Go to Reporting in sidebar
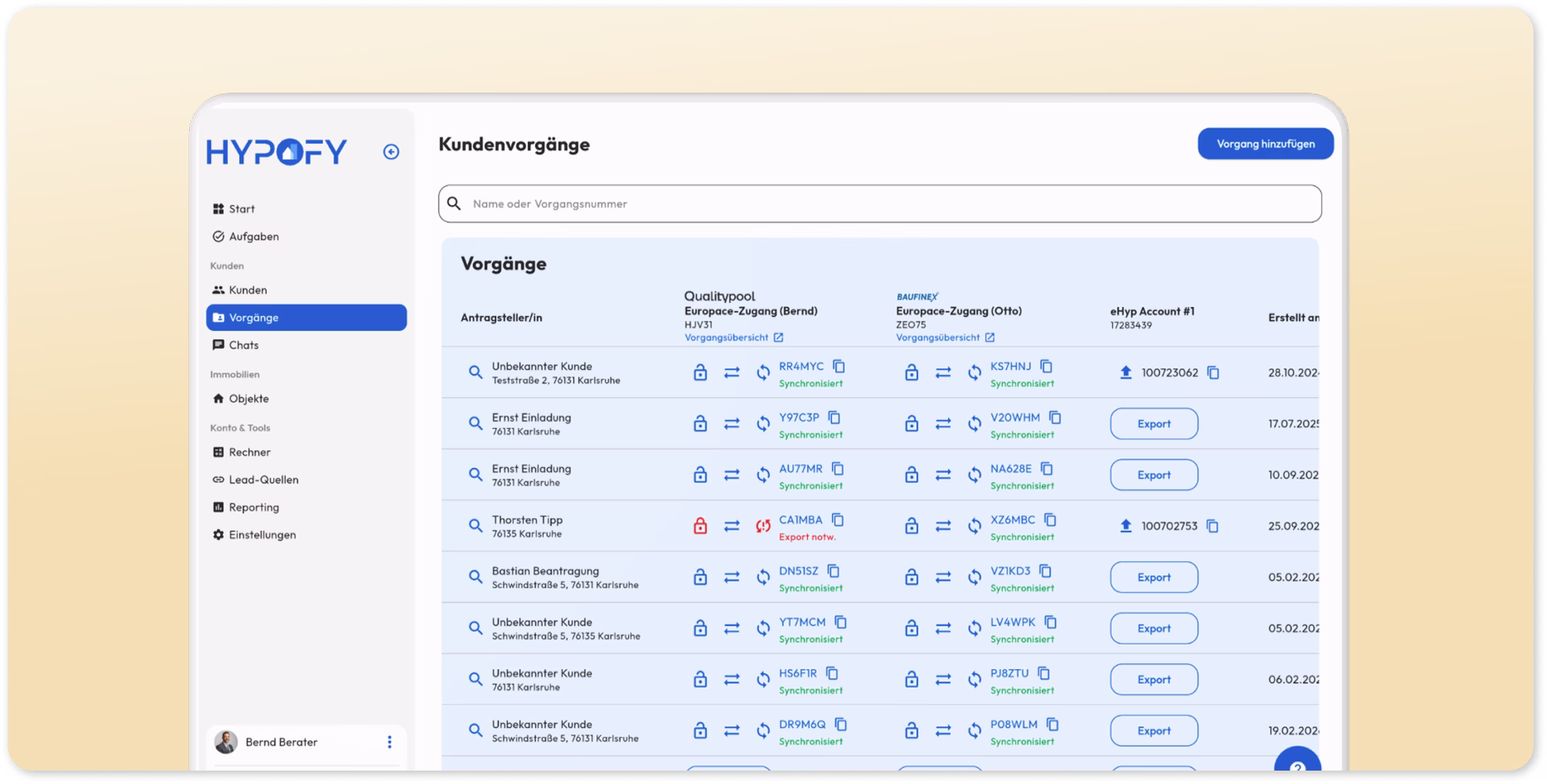 (x=253, y=507)
